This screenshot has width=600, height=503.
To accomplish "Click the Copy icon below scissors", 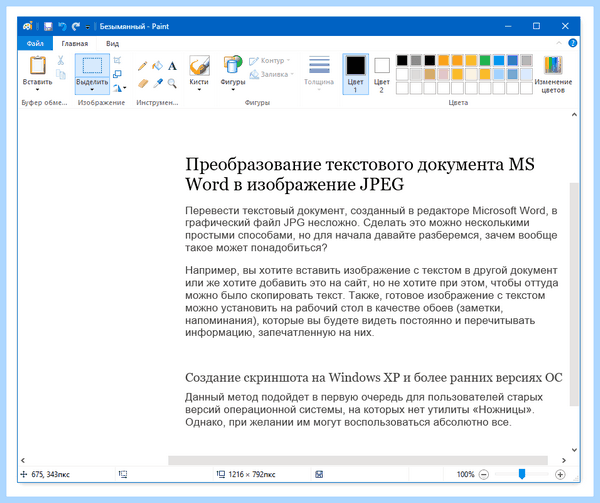I will click(x=61, y=74).
